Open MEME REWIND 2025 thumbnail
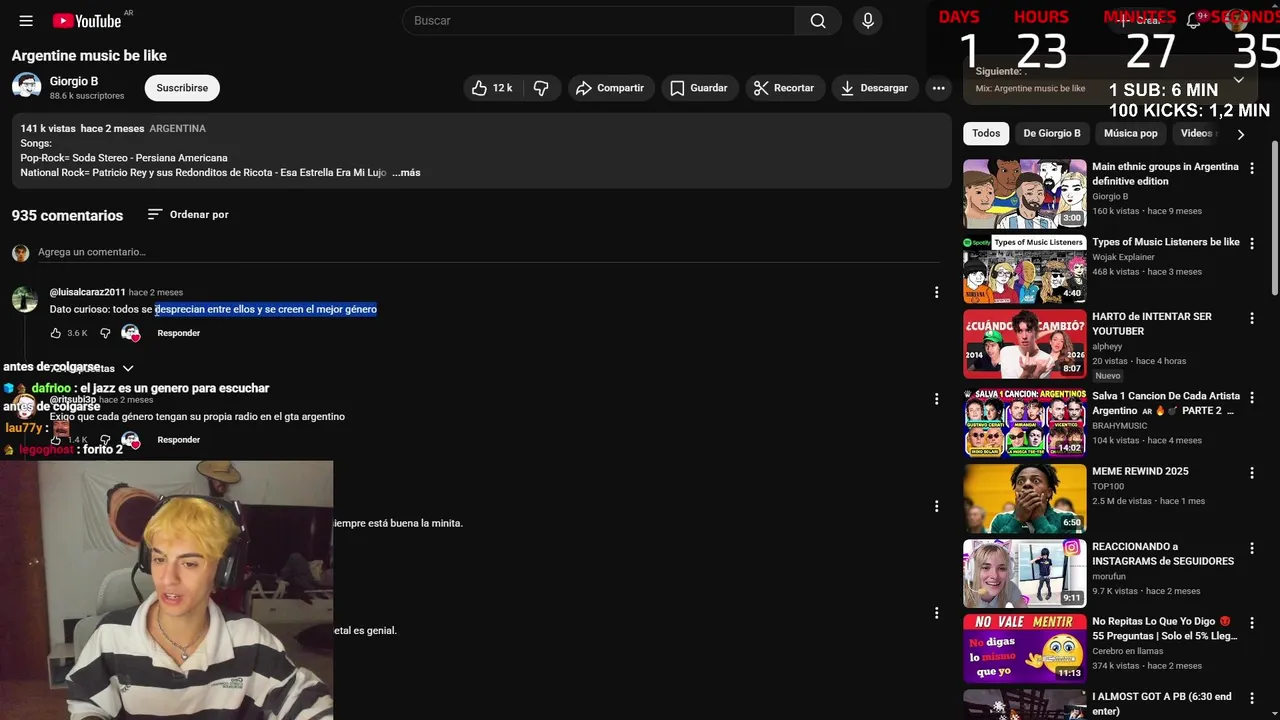 coord(1025,498)
